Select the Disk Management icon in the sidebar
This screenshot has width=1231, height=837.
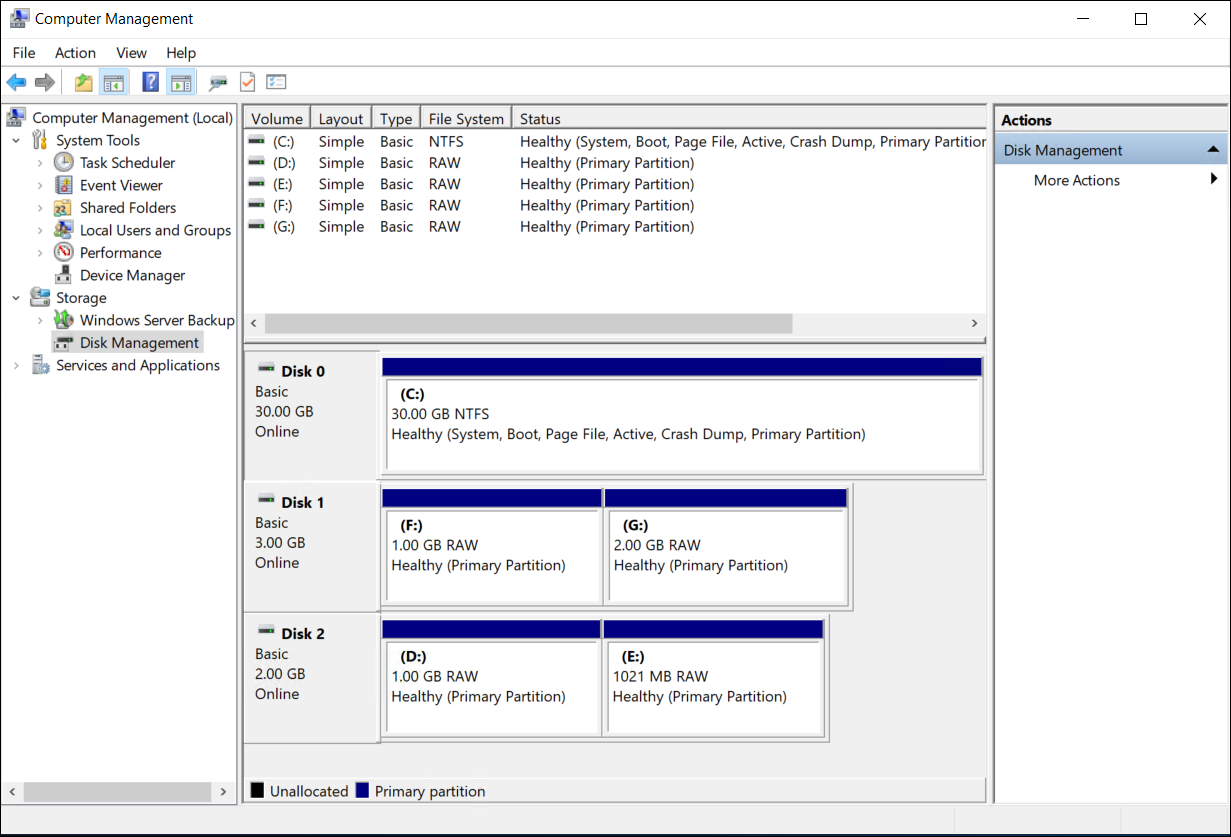pyautogui.click(x=64, y=341)
